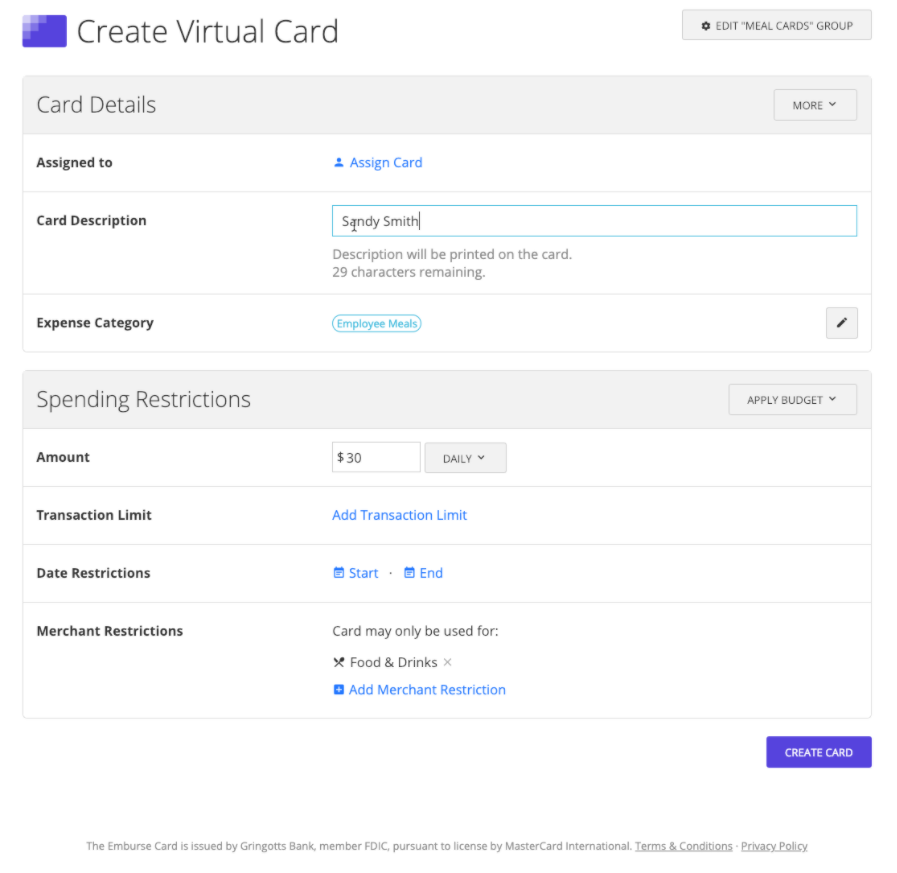Expand the APPLY BUDGET dropdown
Image resolution: width=897 pixels, height=873 pixels.
pos(791,398)
